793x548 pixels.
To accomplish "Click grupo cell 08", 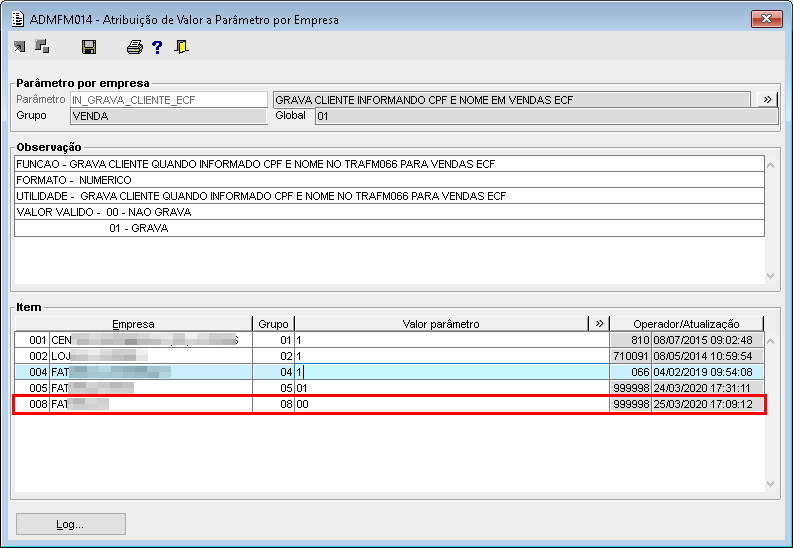I will coord(273,404).
